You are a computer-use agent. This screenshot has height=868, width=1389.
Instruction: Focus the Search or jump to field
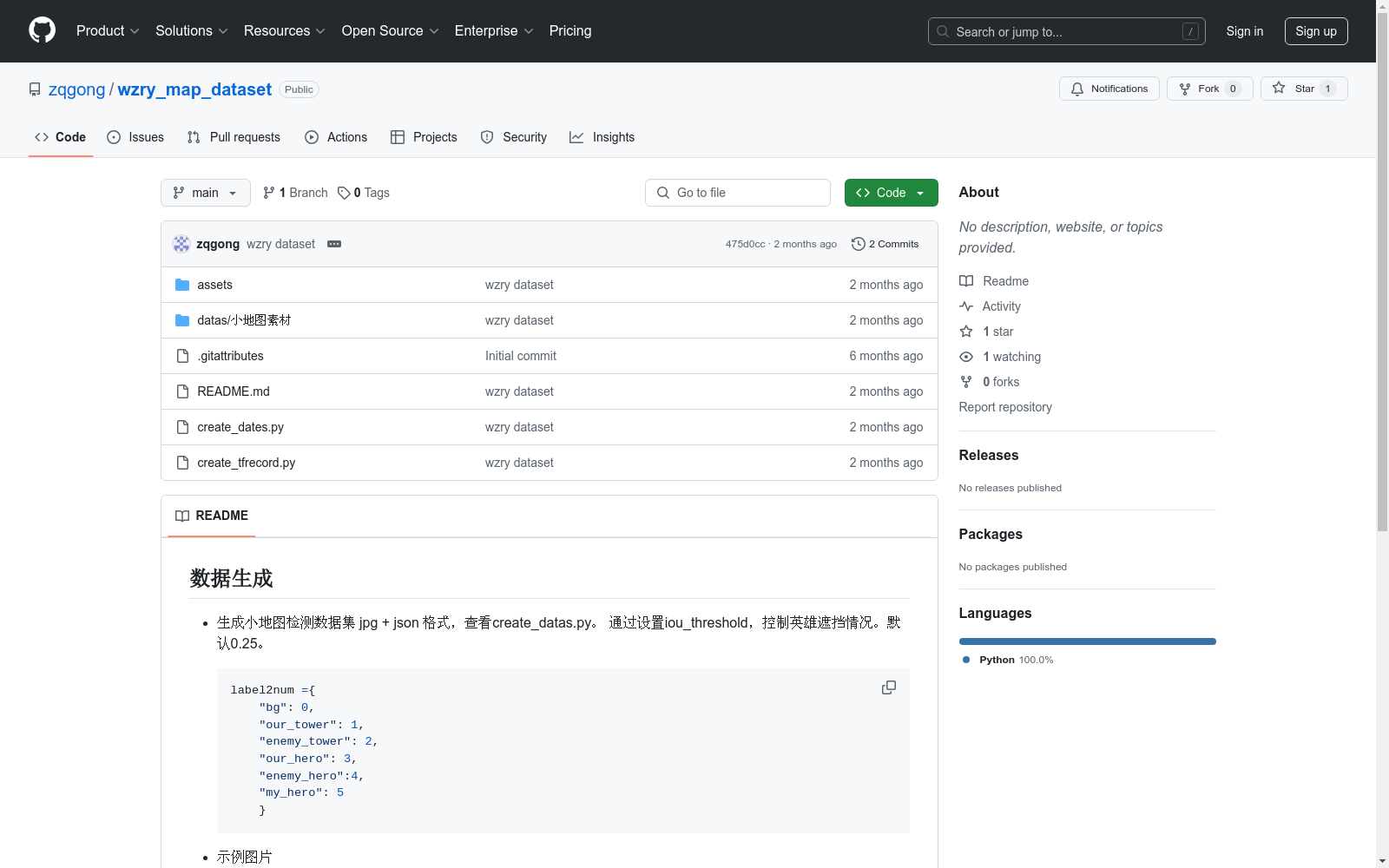coord(1066,31)
